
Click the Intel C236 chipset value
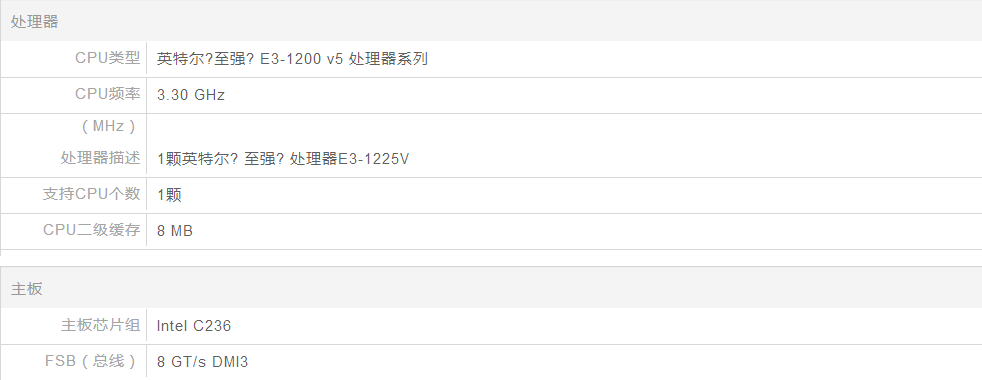pos(194,326)
